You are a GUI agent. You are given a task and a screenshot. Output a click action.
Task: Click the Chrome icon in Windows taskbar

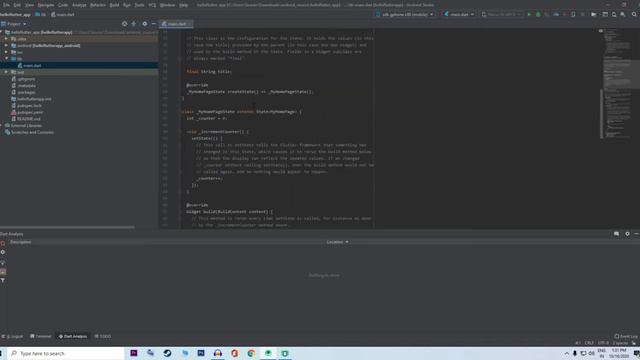pyautogui.click(x=251, y=353)
